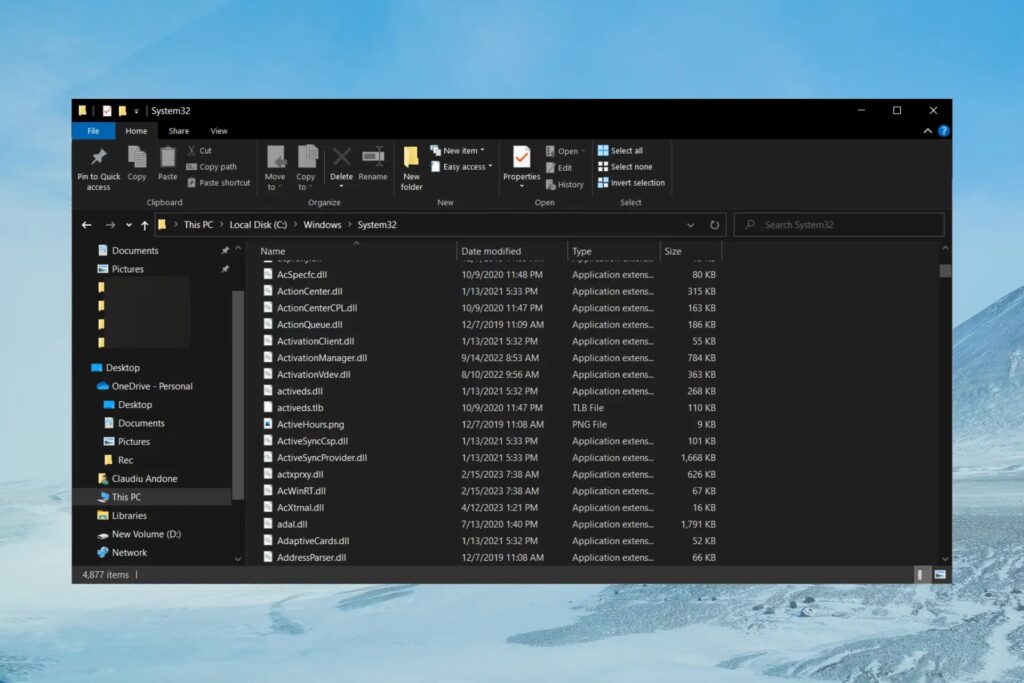Open Properties from the ribbon
This screenshot has height=683, width=1024.
coord(521,158)
